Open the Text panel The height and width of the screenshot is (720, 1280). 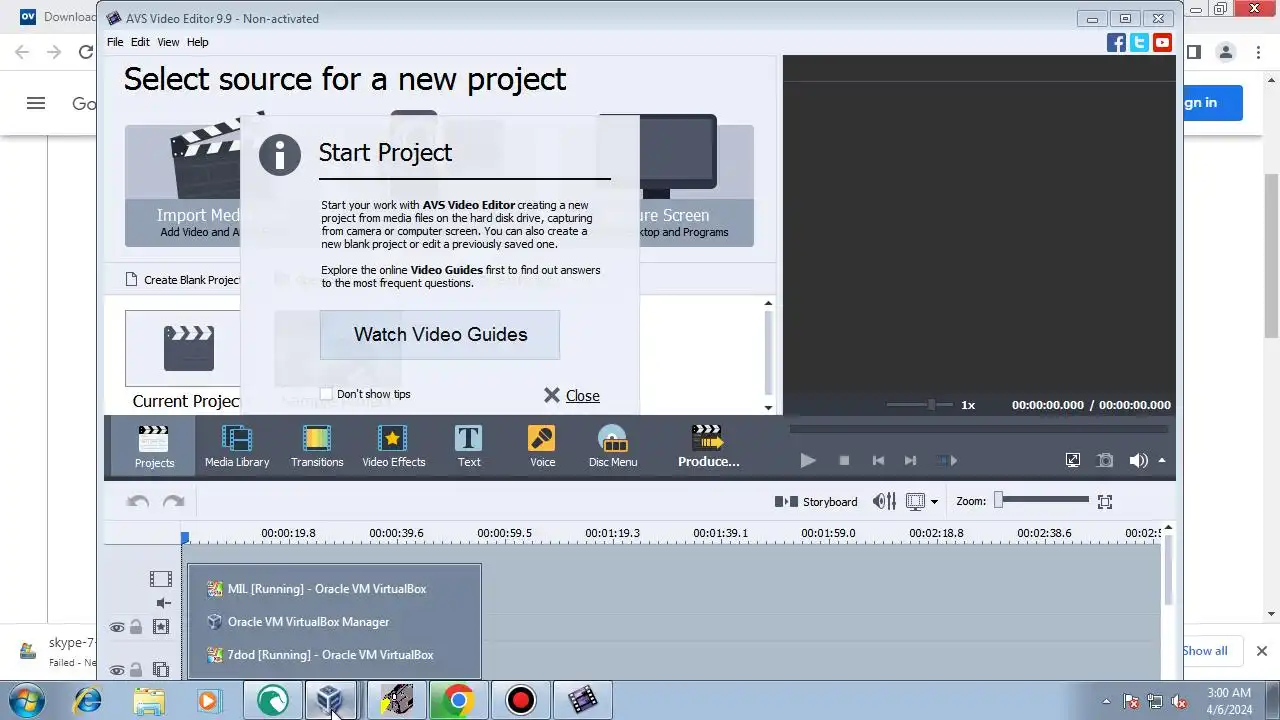click(469, 446)
